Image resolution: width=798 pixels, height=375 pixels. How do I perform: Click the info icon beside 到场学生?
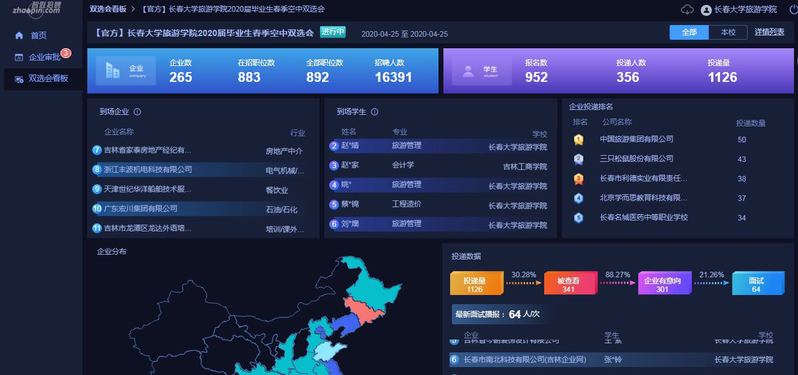(375, 112)
